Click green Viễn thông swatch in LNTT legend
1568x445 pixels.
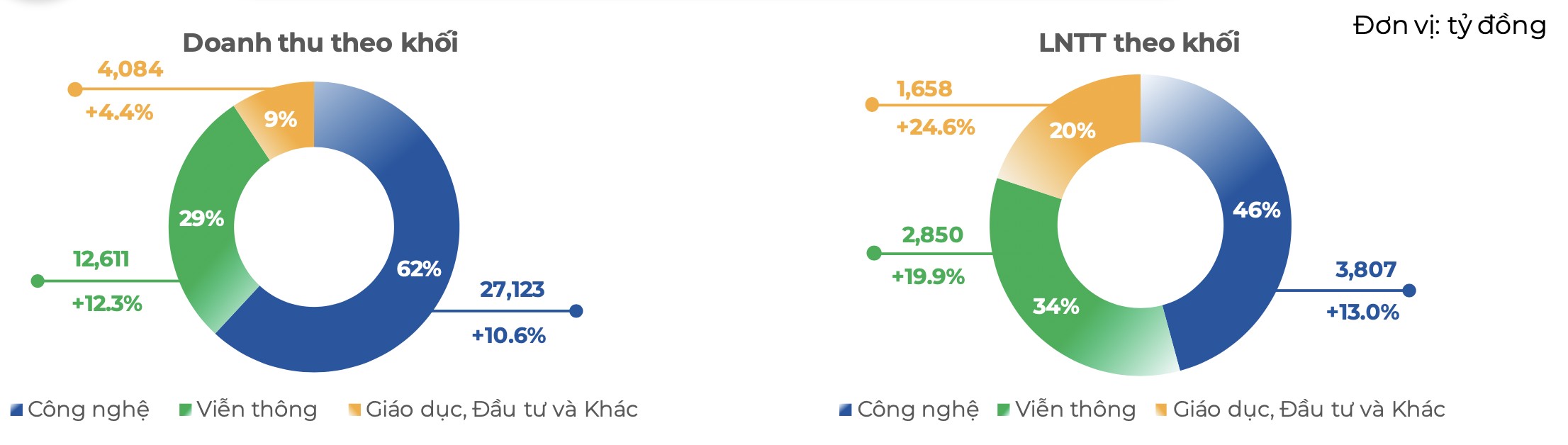pyautogui.click(x=1003, y=410)
